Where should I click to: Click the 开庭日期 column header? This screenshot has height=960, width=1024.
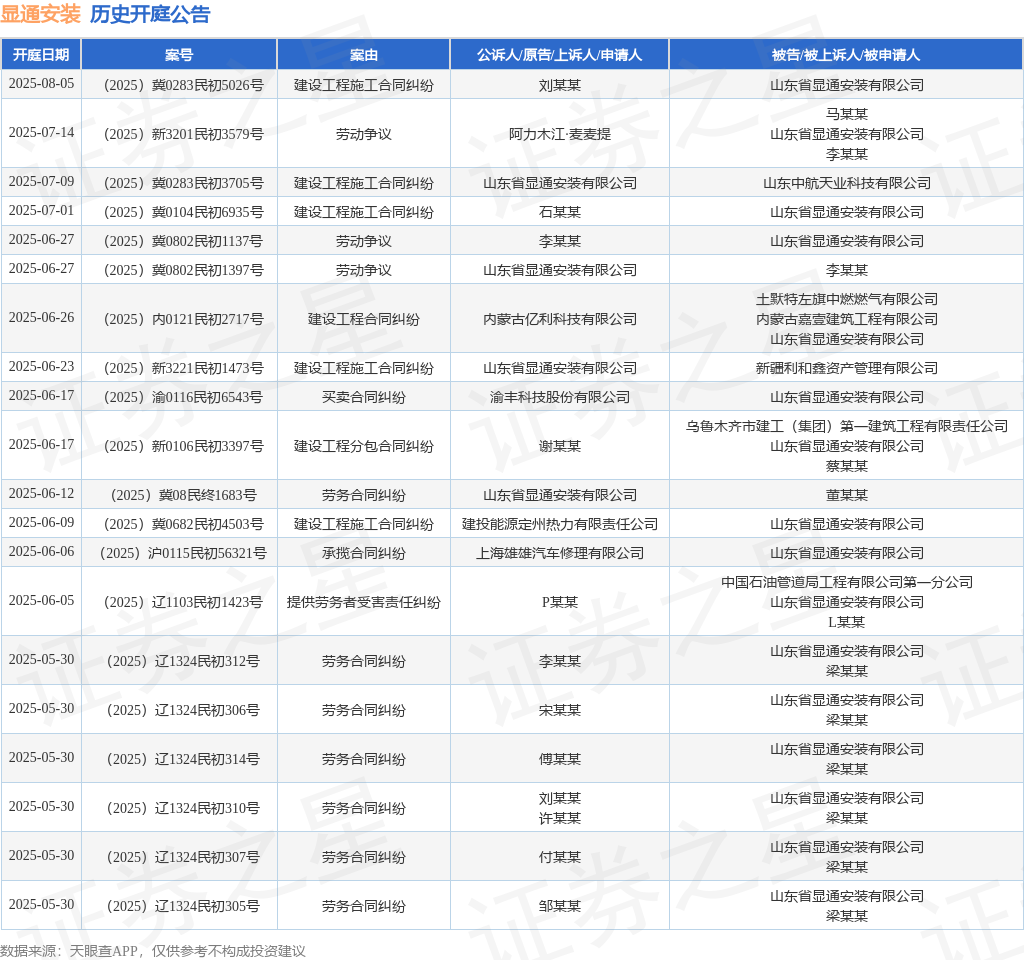coord(41,55)
